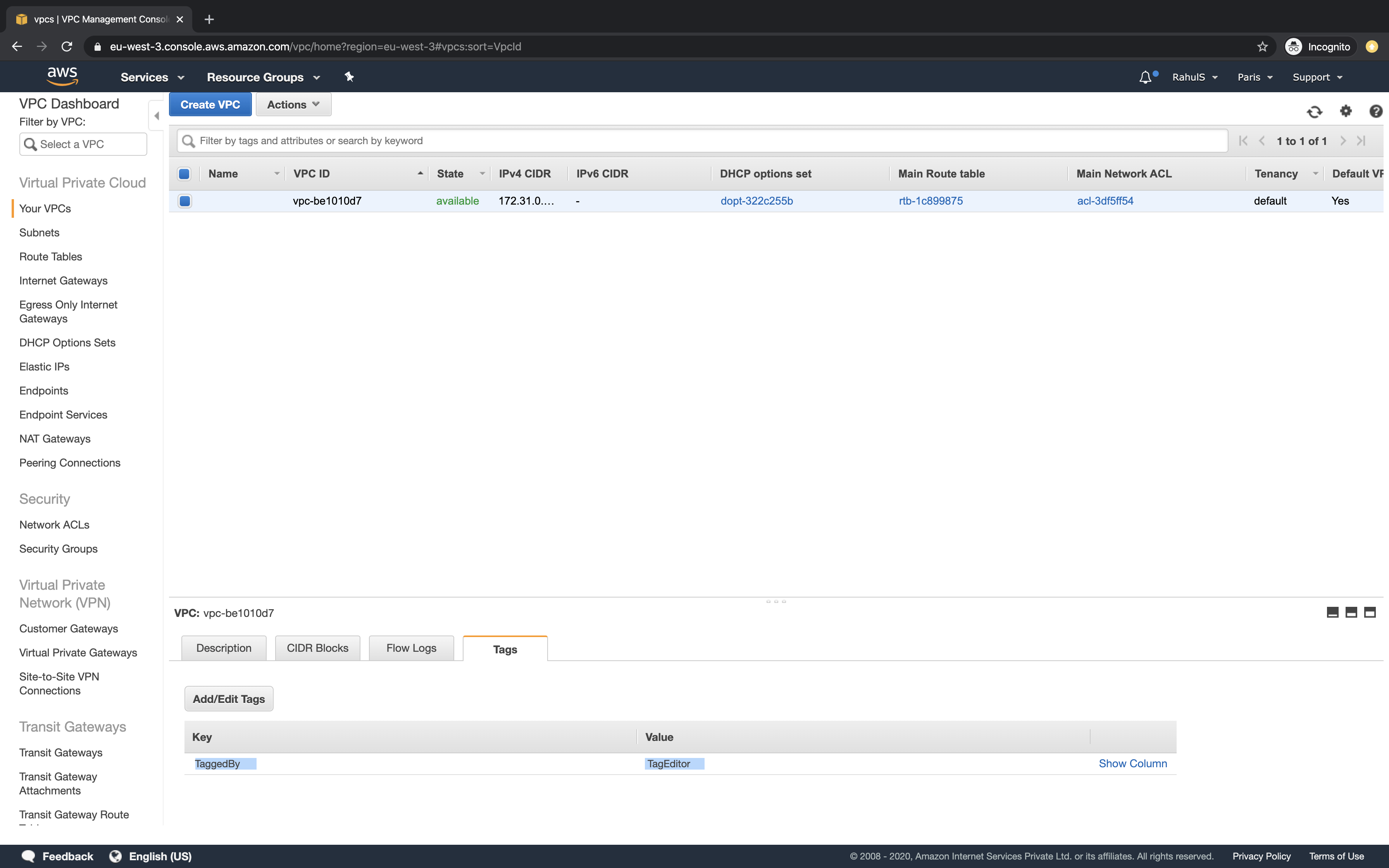This screenshot has width=1389, height=868.
Task: Open route table rtb-1c899875 link
Action: coord(931,201)
